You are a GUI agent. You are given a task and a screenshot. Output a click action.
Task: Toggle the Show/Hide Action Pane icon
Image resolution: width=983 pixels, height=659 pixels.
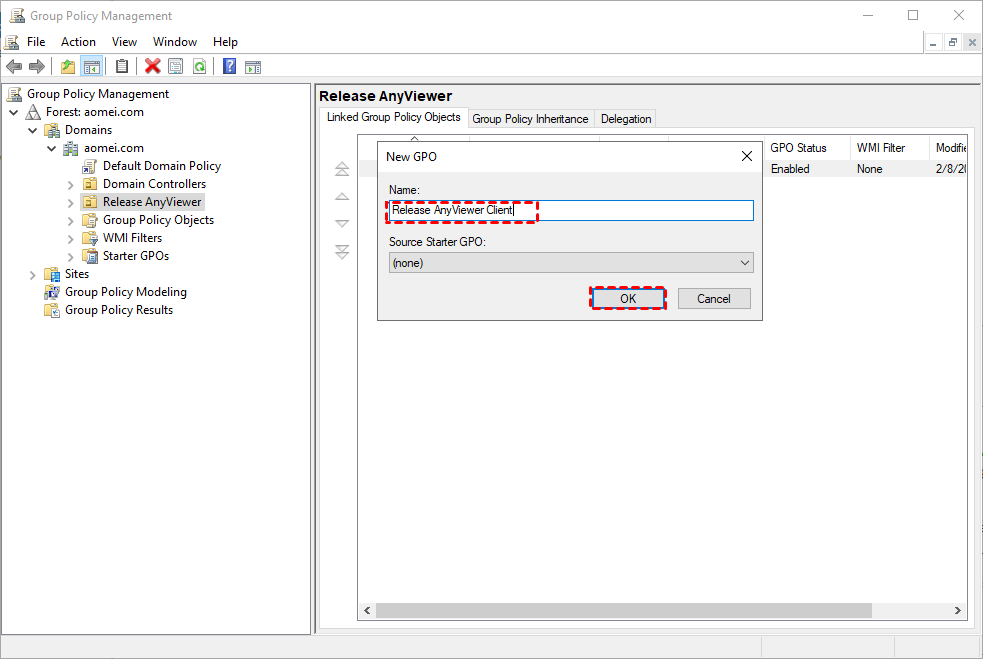tap(253, 67)
